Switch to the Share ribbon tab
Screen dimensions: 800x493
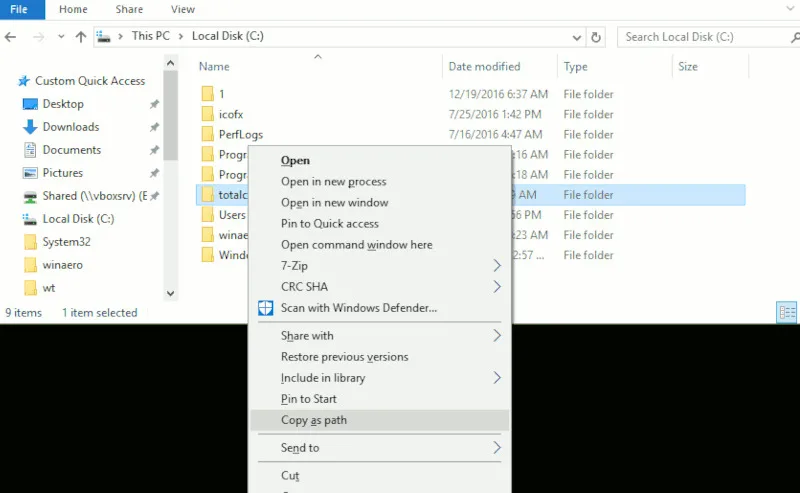tap(129, 9)
